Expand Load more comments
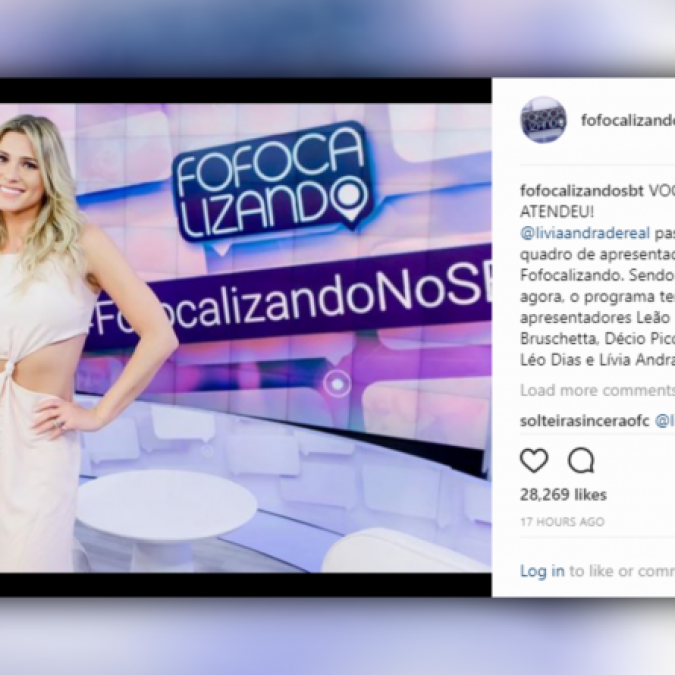The height and width of the screenshot is (675, 675). [598, 390]
